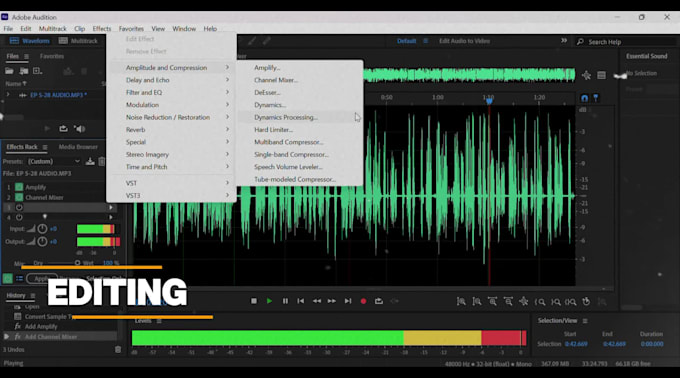Toggle main Effects Rack power state
This screenshot has width=680, height=378.
(7, 278)
